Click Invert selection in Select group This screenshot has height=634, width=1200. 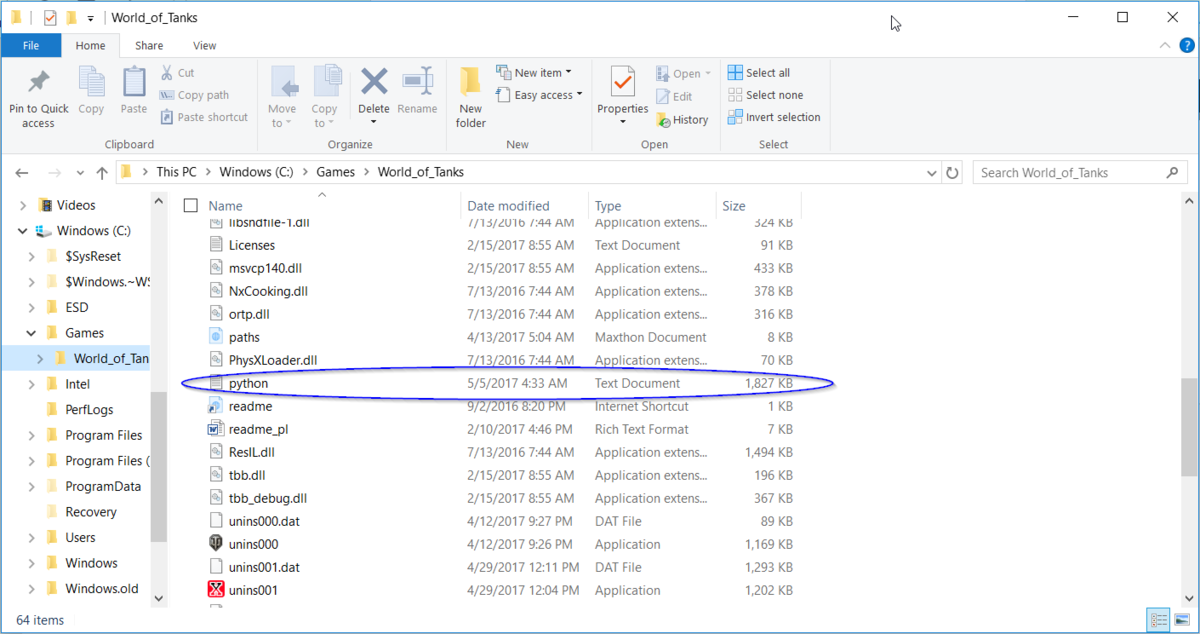tap(775, 117)
